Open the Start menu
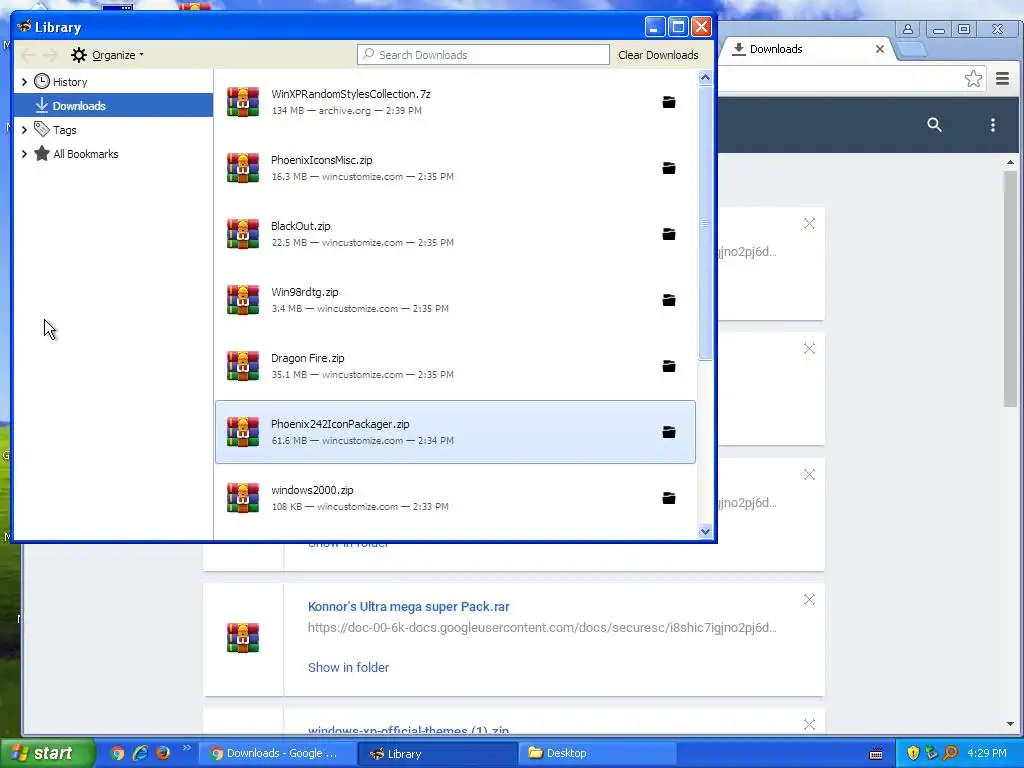 pyautogui.click(x=47, y=753)
